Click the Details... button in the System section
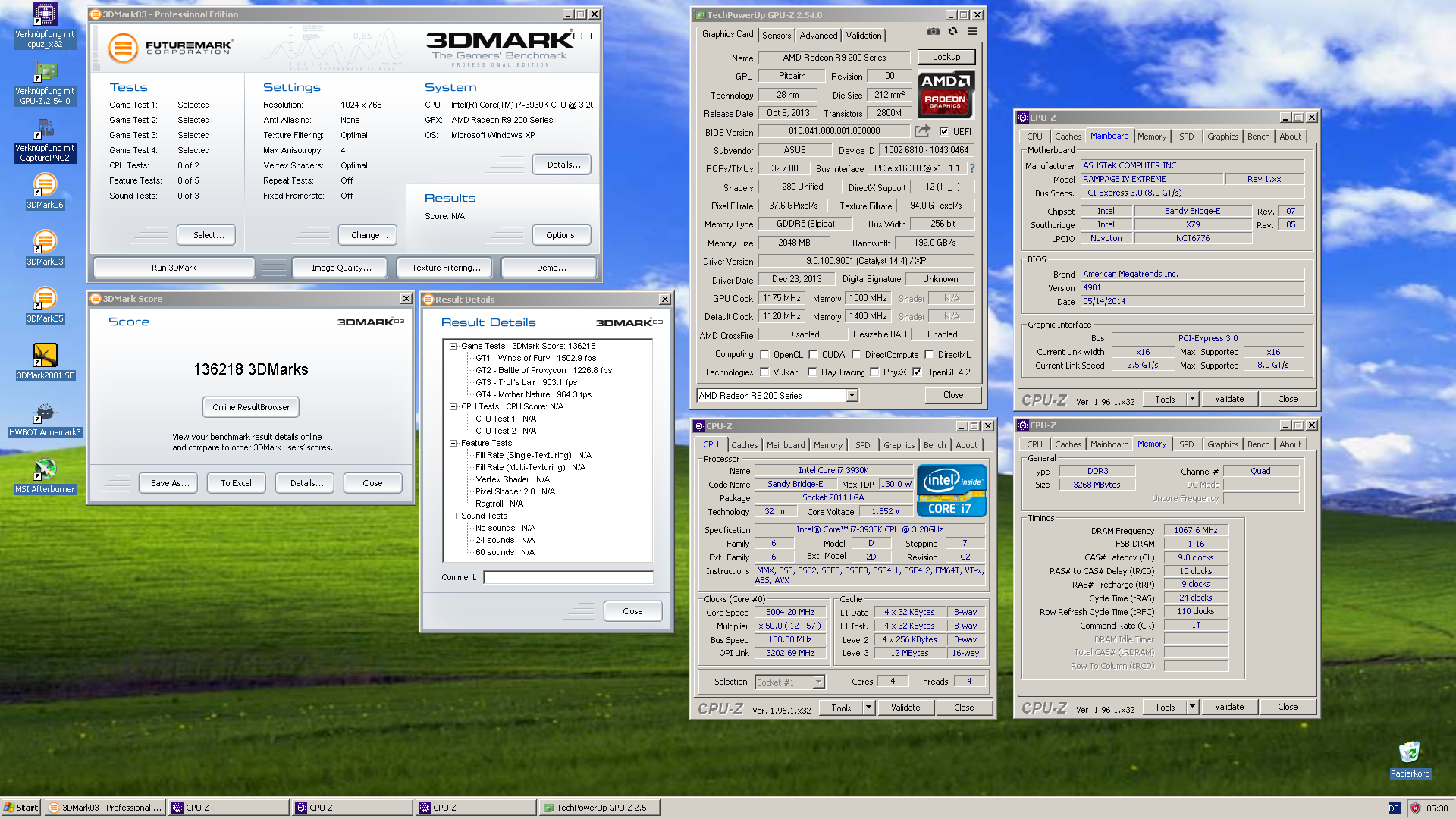 pos(563,165)
